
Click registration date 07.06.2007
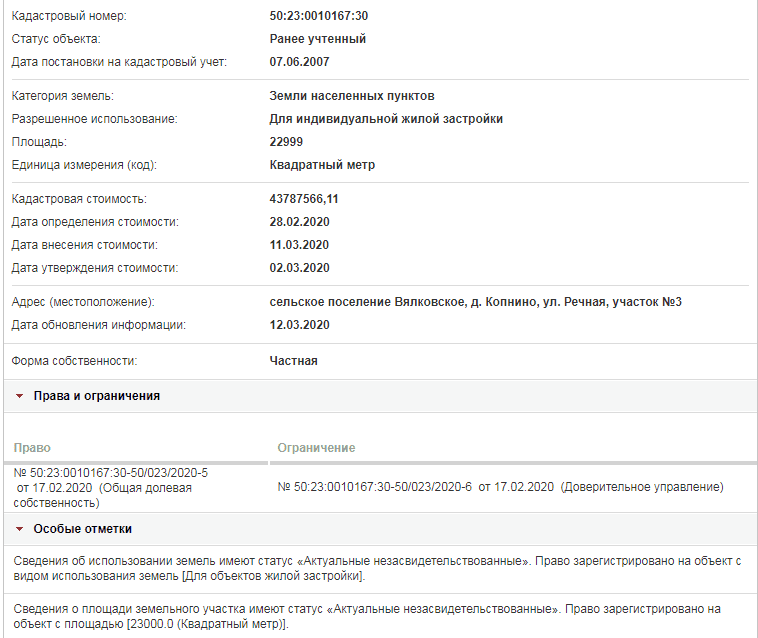pos(299,62)
